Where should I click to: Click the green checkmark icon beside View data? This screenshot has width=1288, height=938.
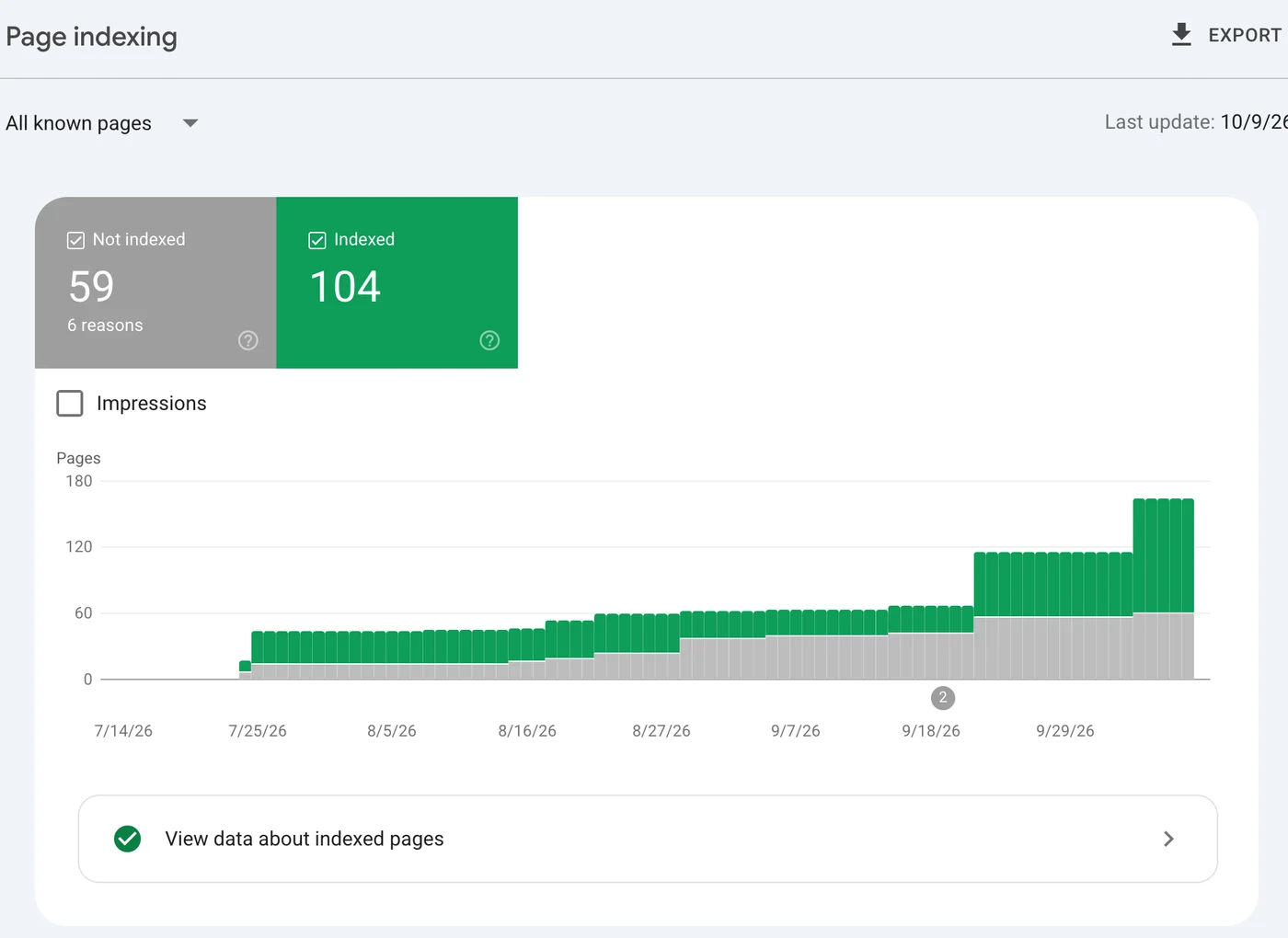[128, 839]
